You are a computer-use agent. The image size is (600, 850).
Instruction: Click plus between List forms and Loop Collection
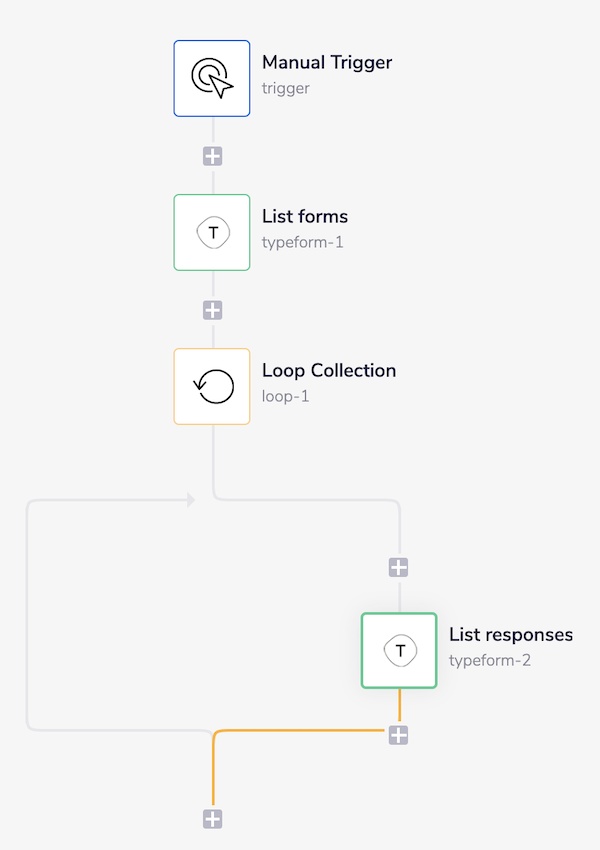tap(212, 310)
